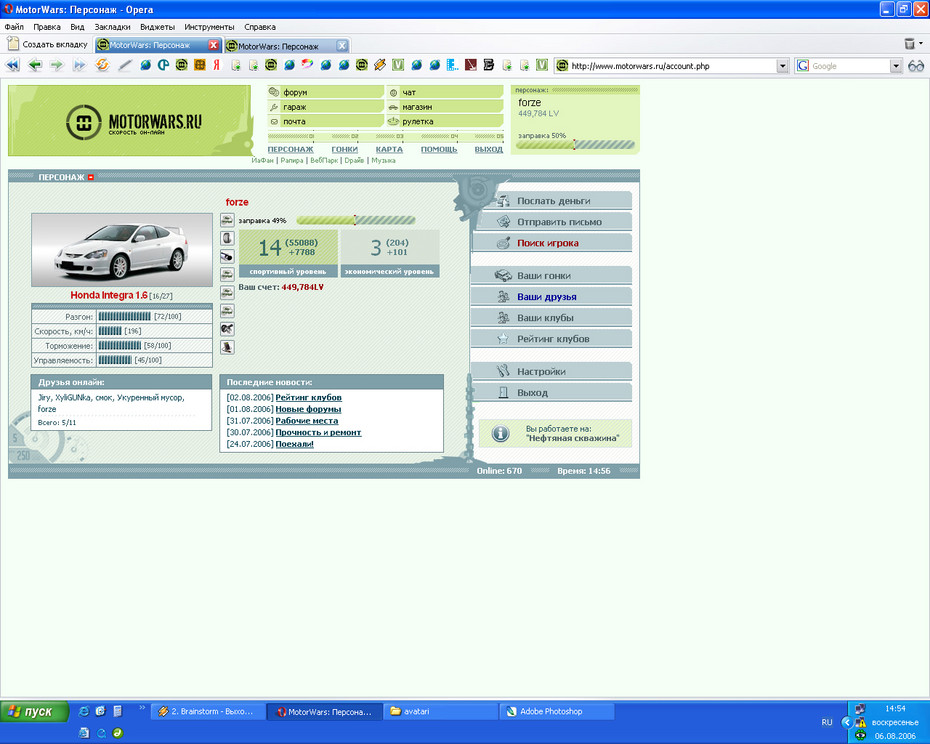
Task: Click Отправить письмо button
Action: pyautogui.click(x=553, y=221)
